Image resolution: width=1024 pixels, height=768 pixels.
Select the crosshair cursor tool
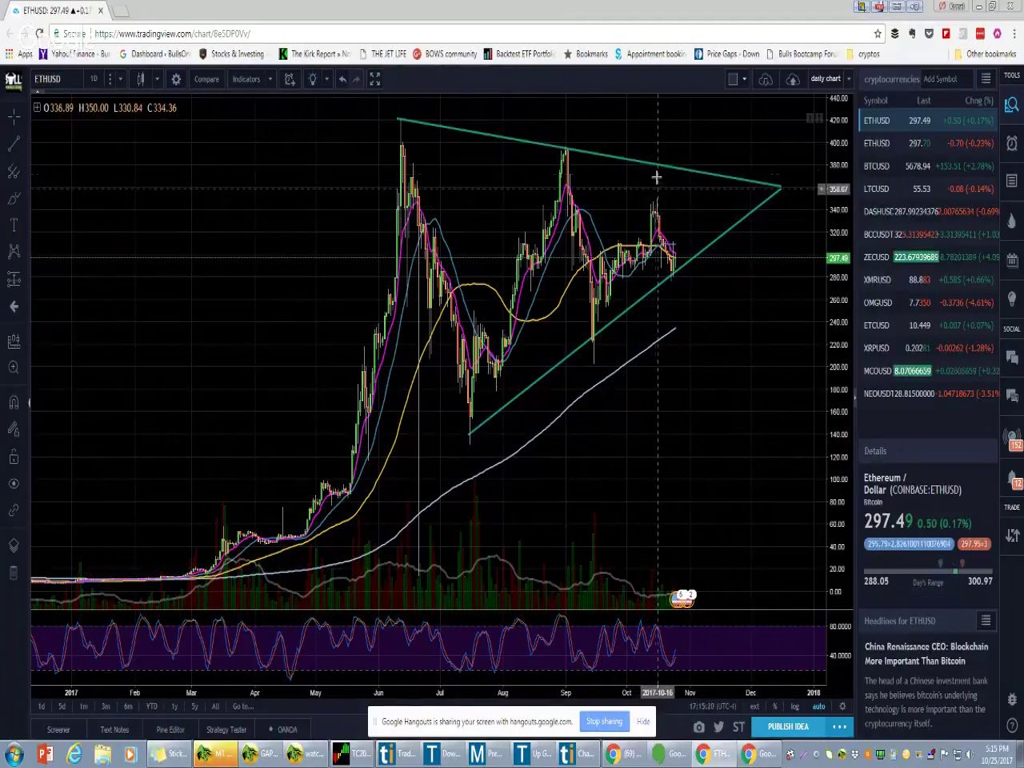point(14,118)
